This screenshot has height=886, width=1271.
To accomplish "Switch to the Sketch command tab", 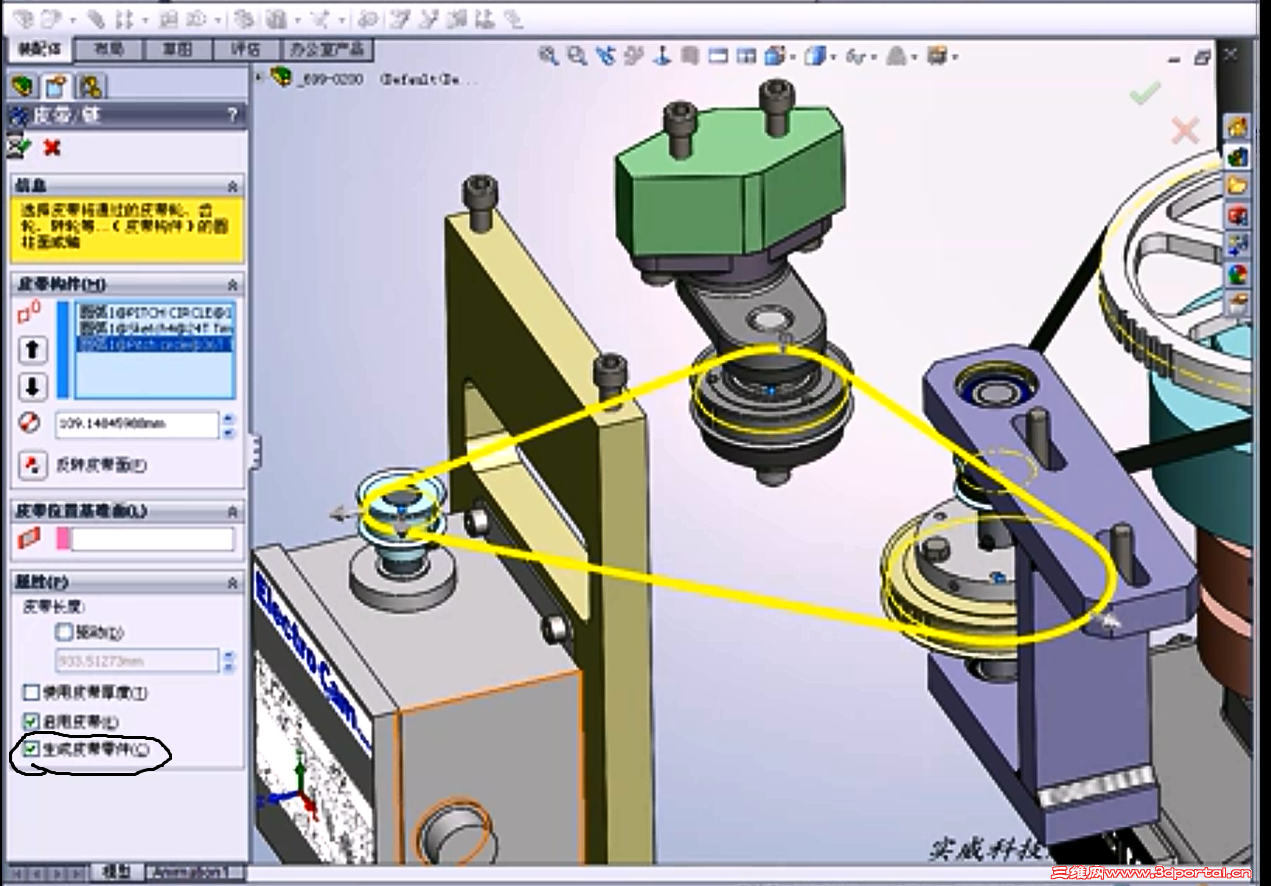I will tap(177, 49).
